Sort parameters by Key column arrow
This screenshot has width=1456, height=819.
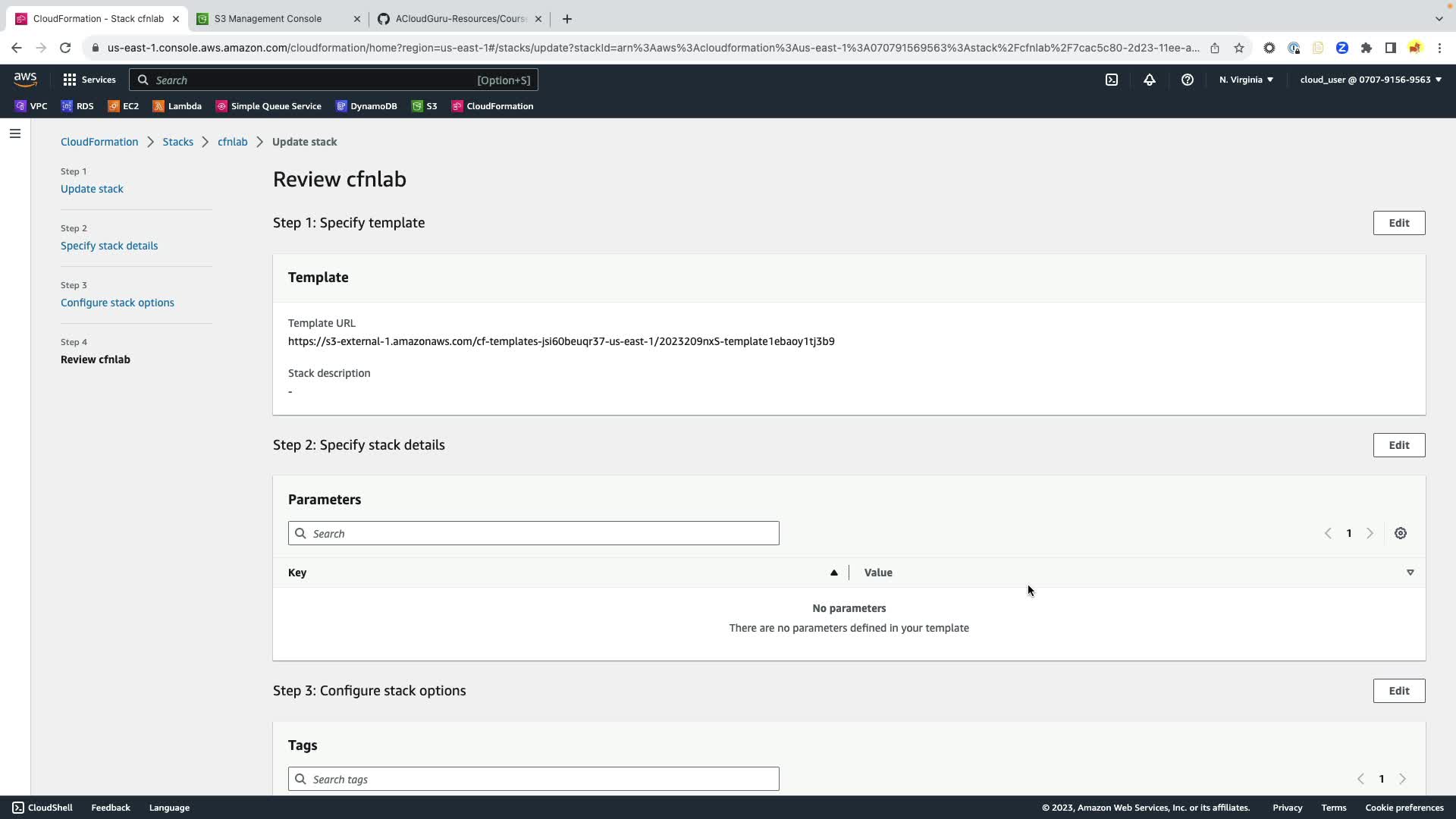(833, 573)
